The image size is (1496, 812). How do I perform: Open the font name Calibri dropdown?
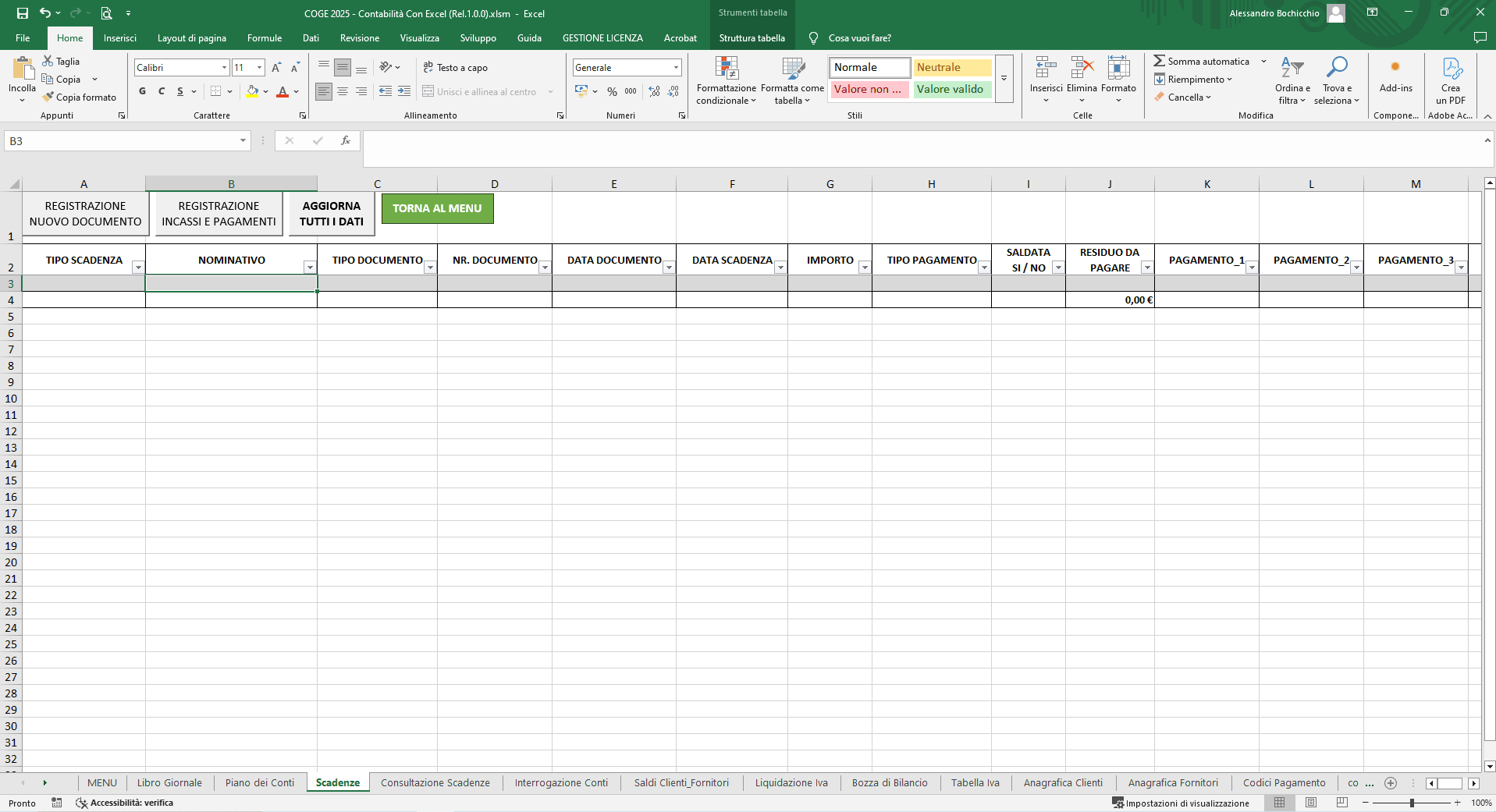tap(224, 68)
